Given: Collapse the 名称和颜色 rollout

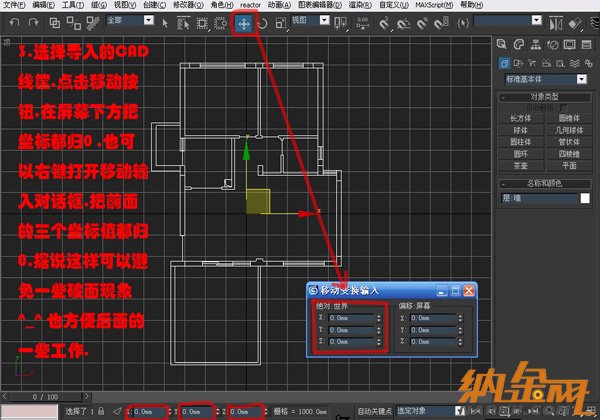Looking at the screenshot, I should coord(544,184).
